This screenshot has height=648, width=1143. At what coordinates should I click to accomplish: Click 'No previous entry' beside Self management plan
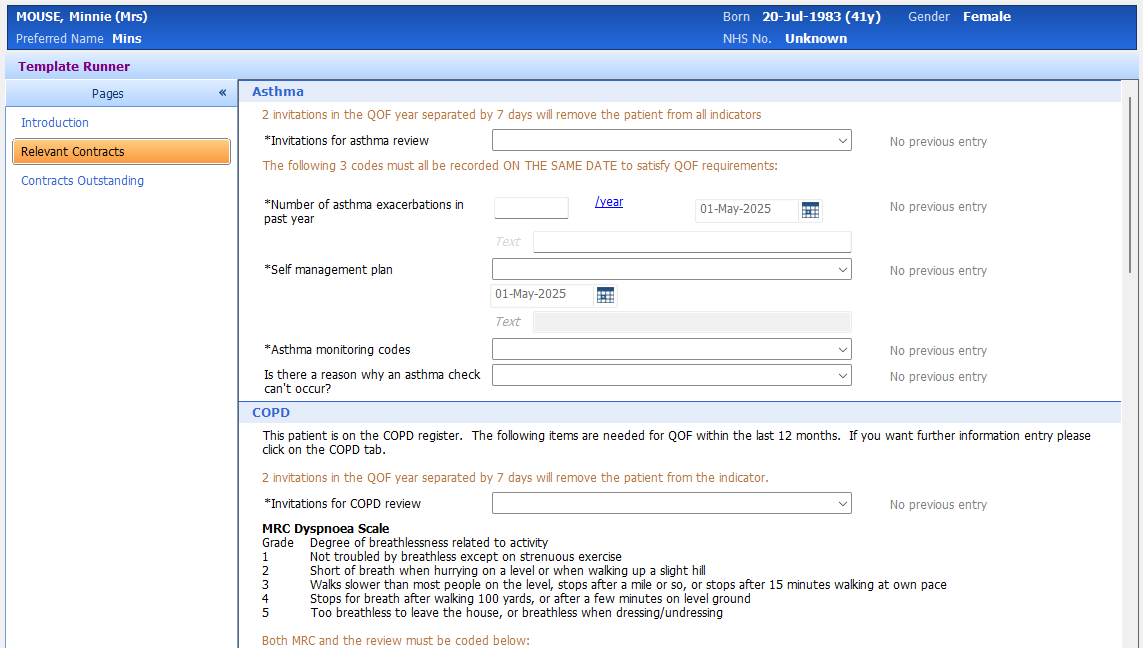click(x=937, y=270)
